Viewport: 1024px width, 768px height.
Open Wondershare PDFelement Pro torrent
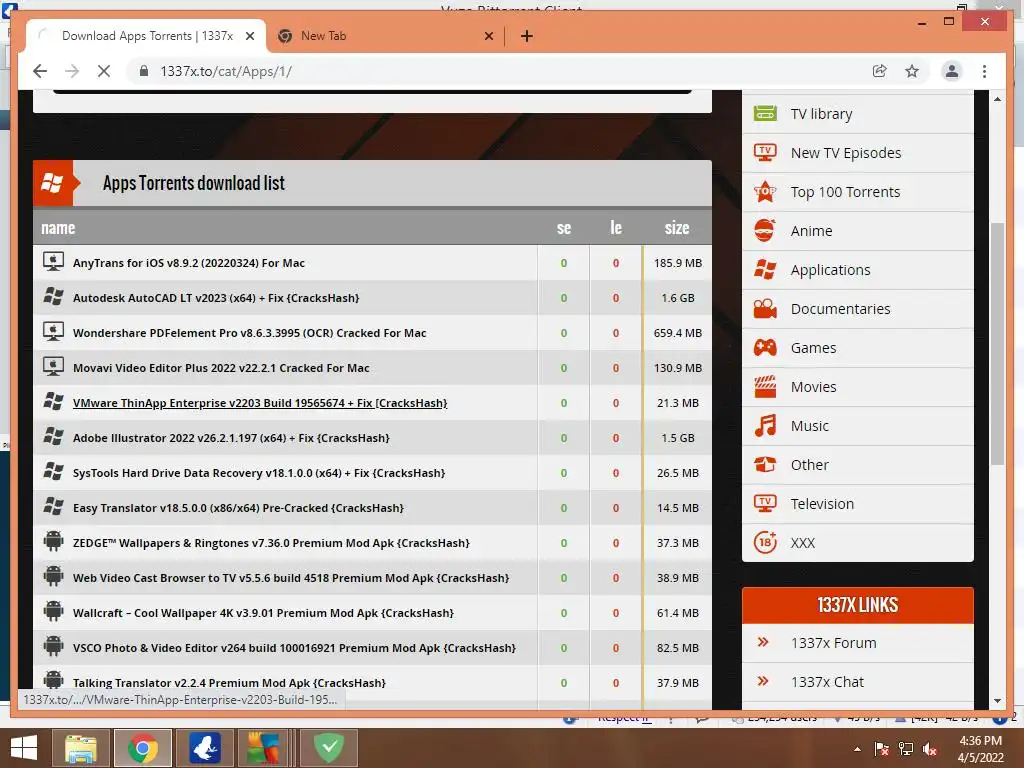(x=249, y=333)
